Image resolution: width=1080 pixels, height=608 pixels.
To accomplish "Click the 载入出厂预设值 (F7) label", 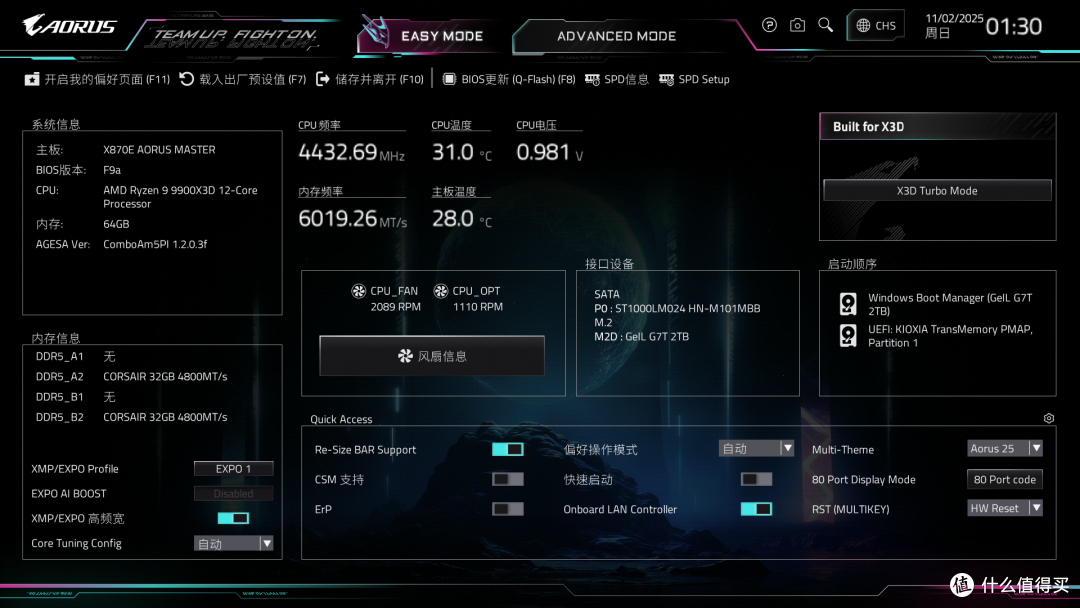I will pyautogui.click(x=253, y=79).
